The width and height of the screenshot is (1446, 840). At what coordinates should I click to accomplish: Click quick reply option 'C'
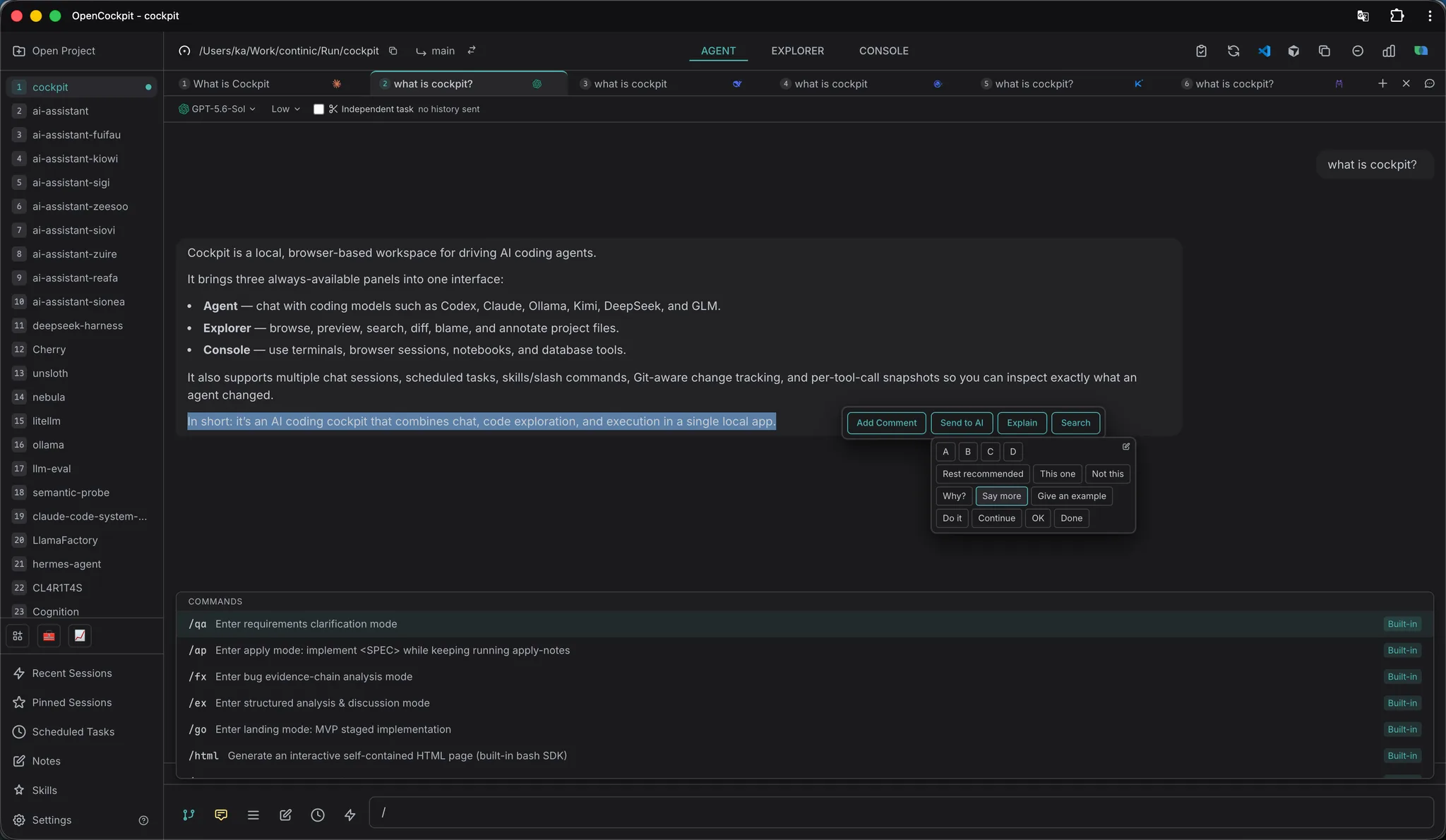(x=990, y=452)
